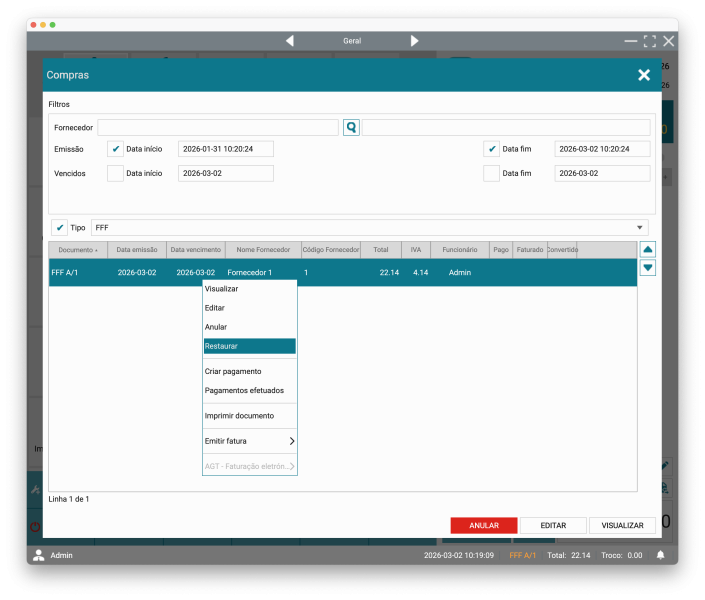The height and width of the screenshot is (600, 705).
Task: Open notifications bell in status bar
Action: click(x=660, y=555)
